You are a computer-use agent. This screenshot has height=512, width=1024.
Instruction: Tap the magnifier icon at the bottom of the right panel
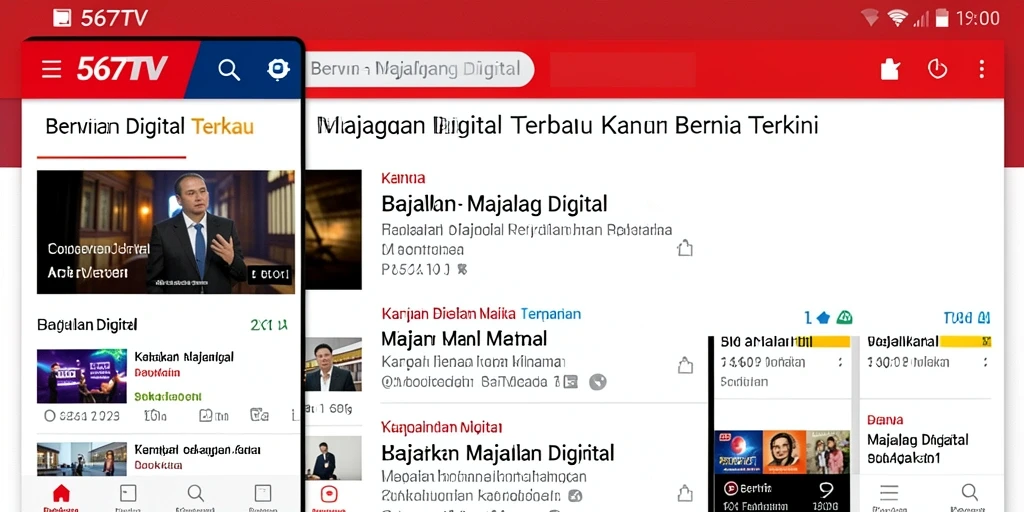970,492
